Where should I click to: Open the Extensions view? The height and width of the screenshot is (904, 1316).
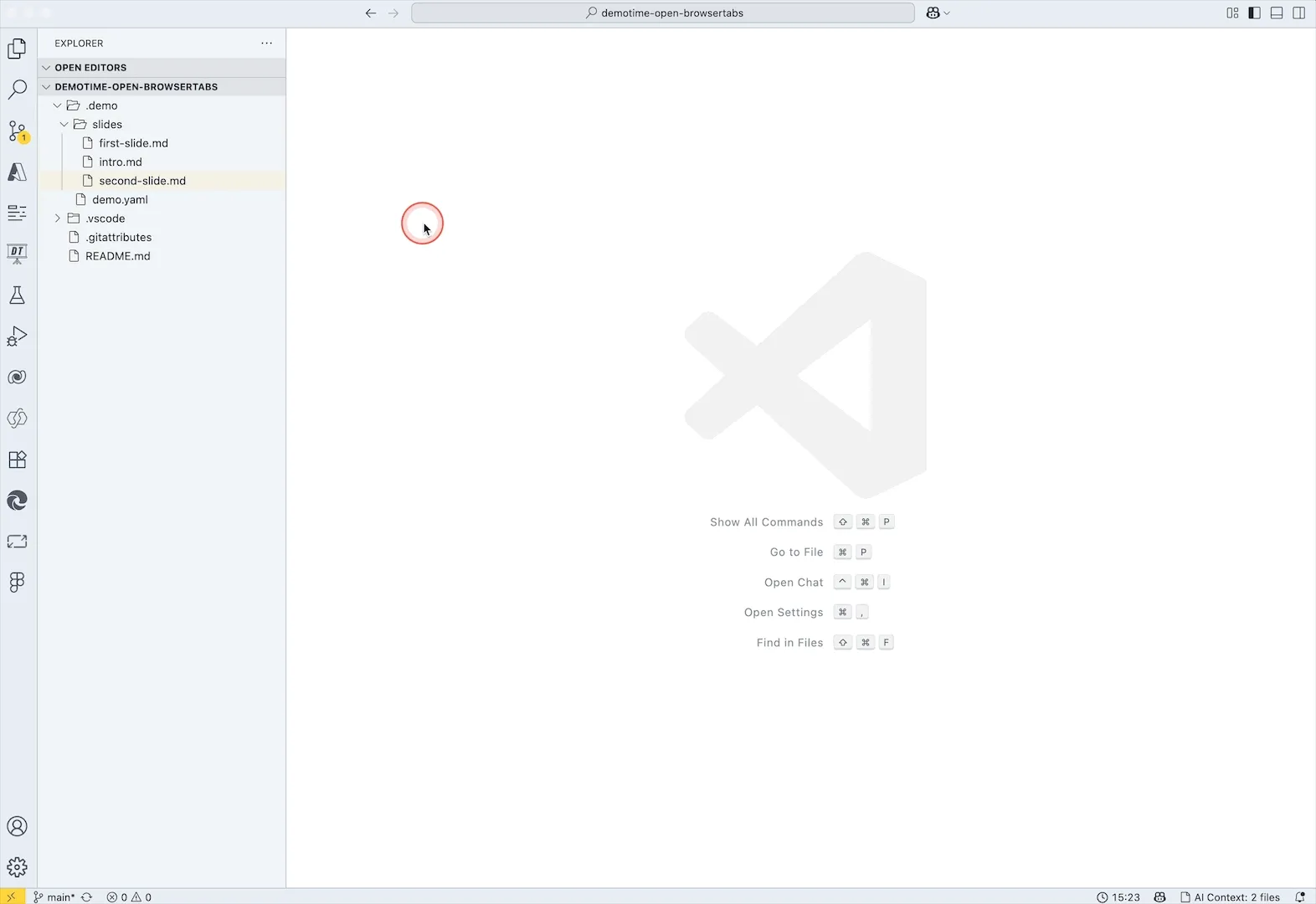click(x=18, y=460)
